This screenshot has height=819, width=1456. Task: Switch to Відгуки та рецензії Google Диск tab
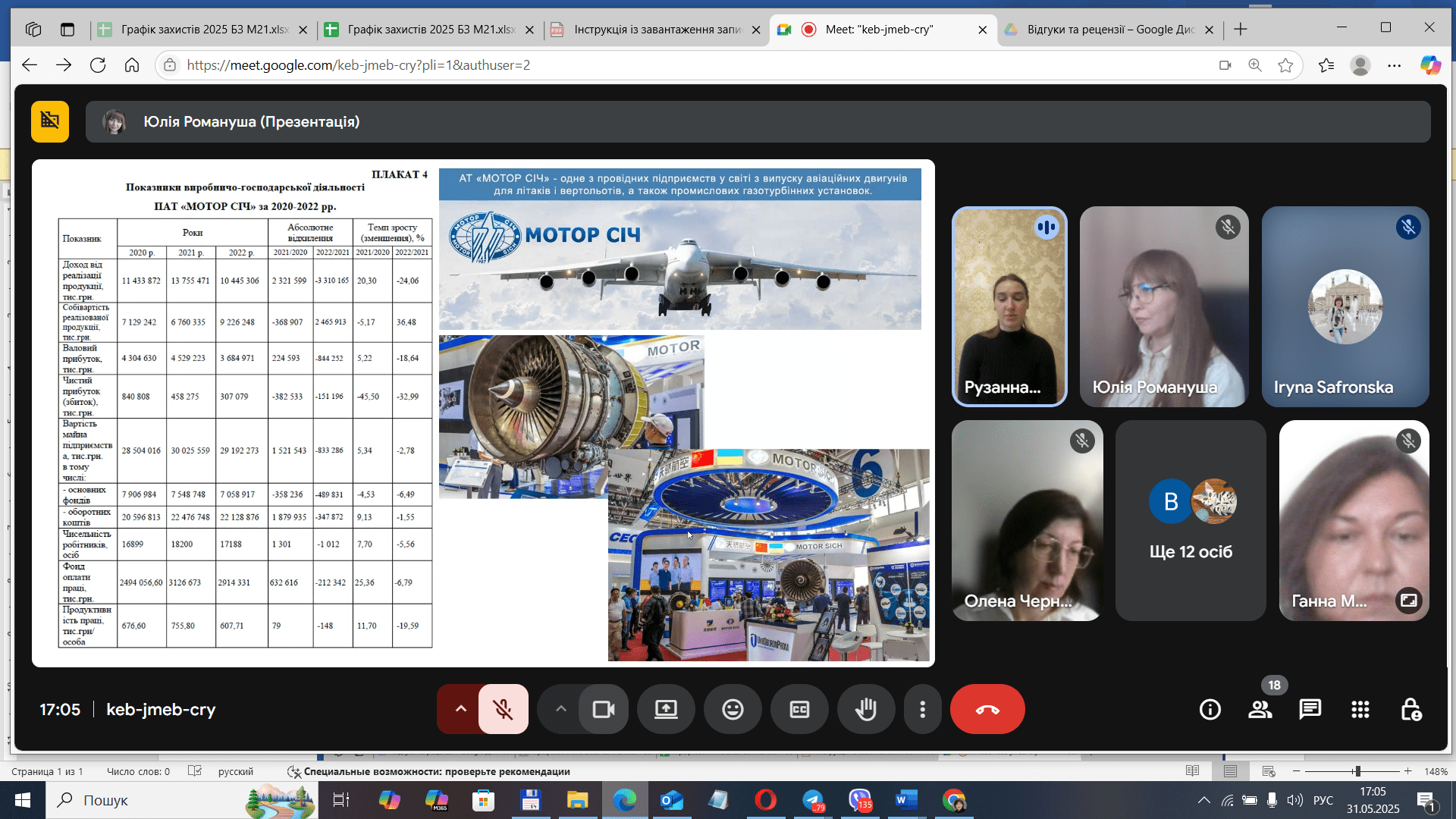pos(1109,30)
